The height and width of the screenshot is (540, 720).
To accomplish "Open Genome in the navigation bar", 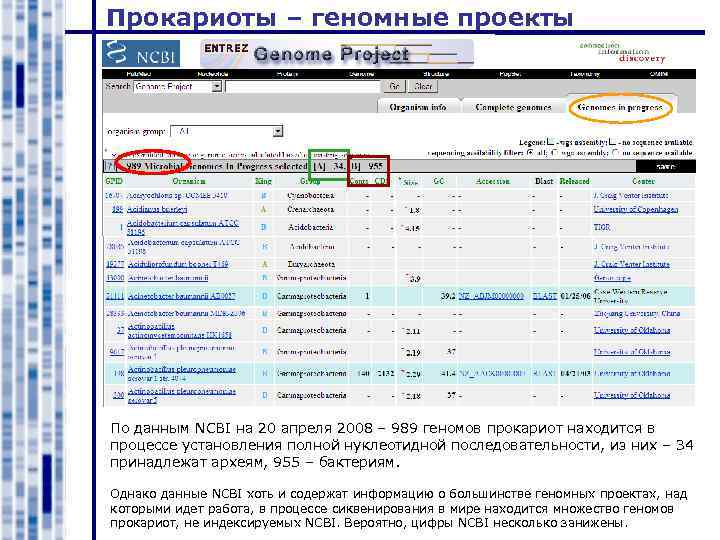I will point(361,73).
